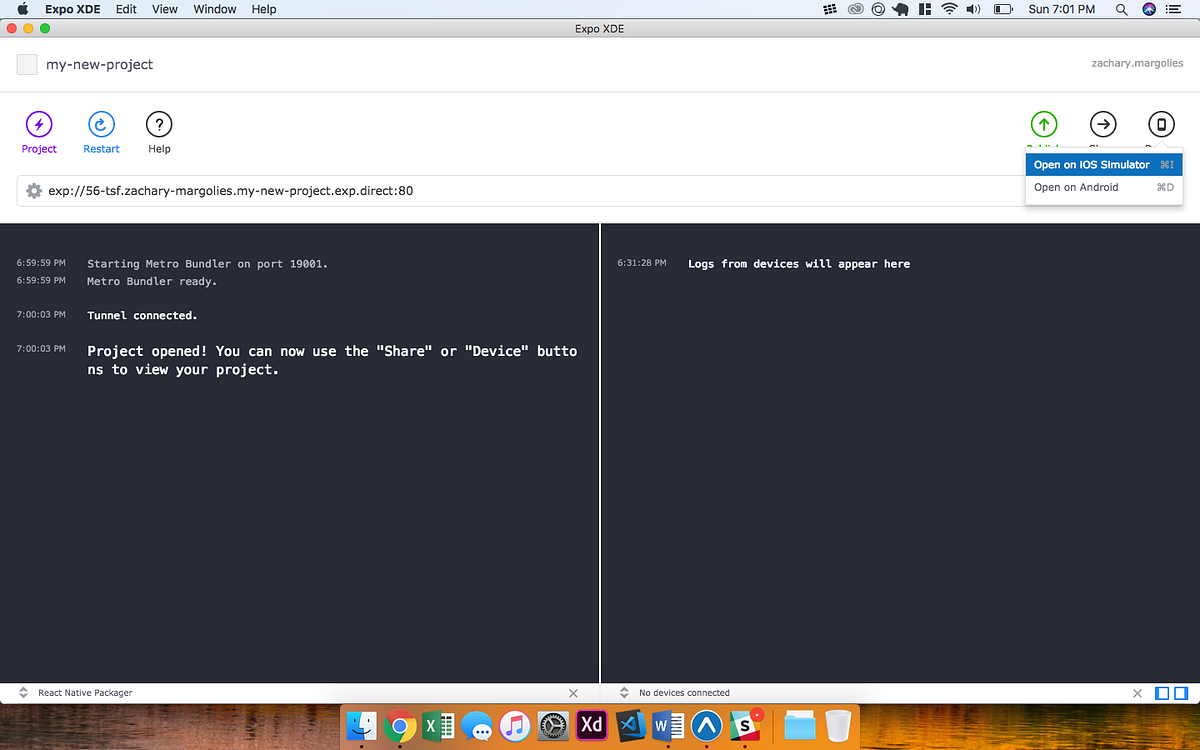Click the Metro Bundler ready log line

pos(152,281)
